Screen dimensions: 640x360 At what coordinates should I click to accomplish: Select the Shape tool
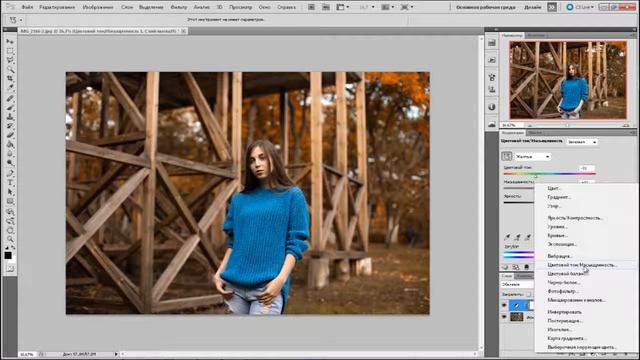10,201
